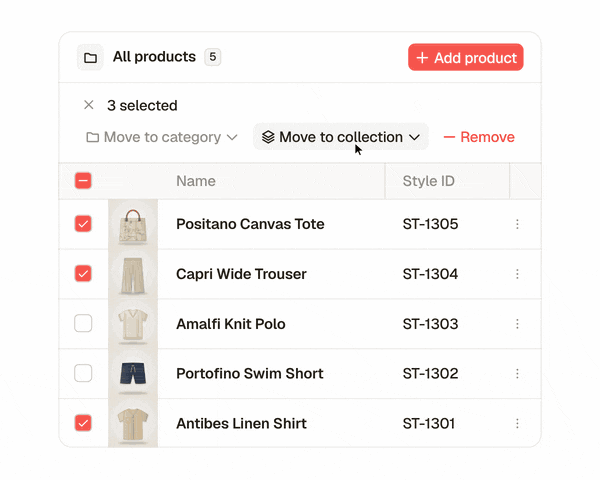Check the Portofino Swim Short checkbox
The width and height of the screenshot is (600, 480).
[x=83, y=373]
